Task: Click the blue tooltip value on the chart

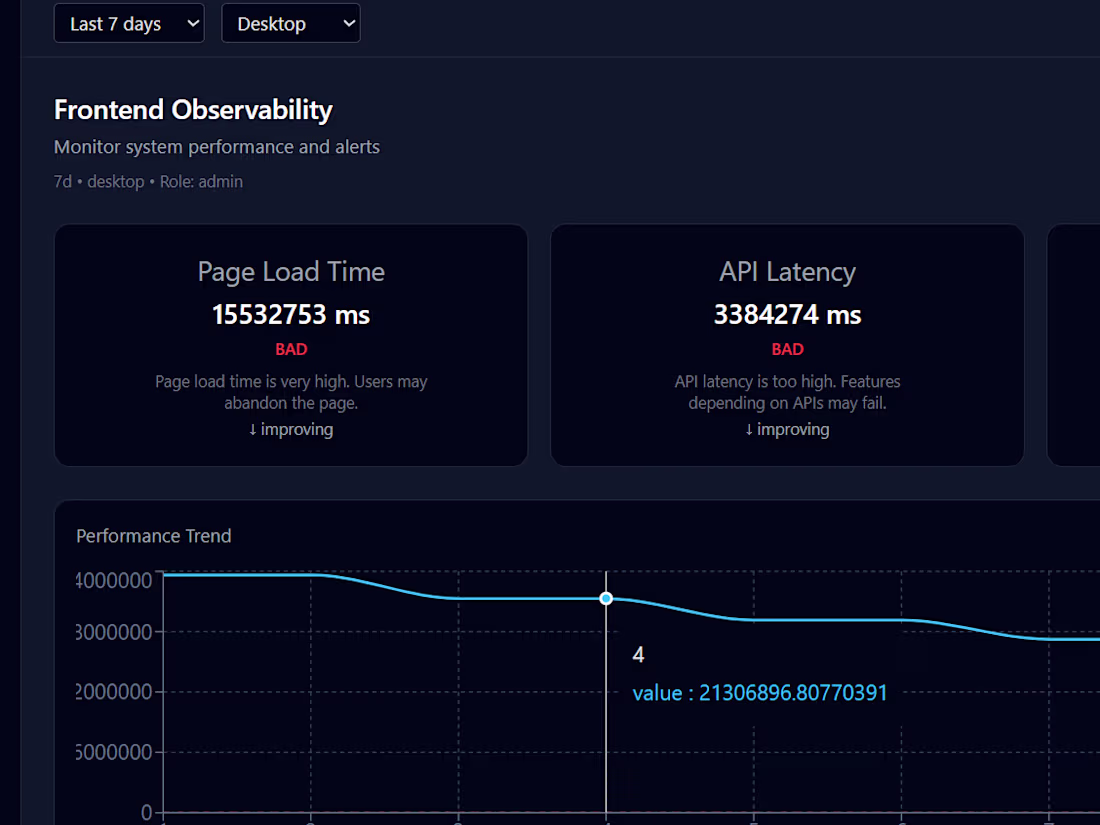Action: click(760, 692)
